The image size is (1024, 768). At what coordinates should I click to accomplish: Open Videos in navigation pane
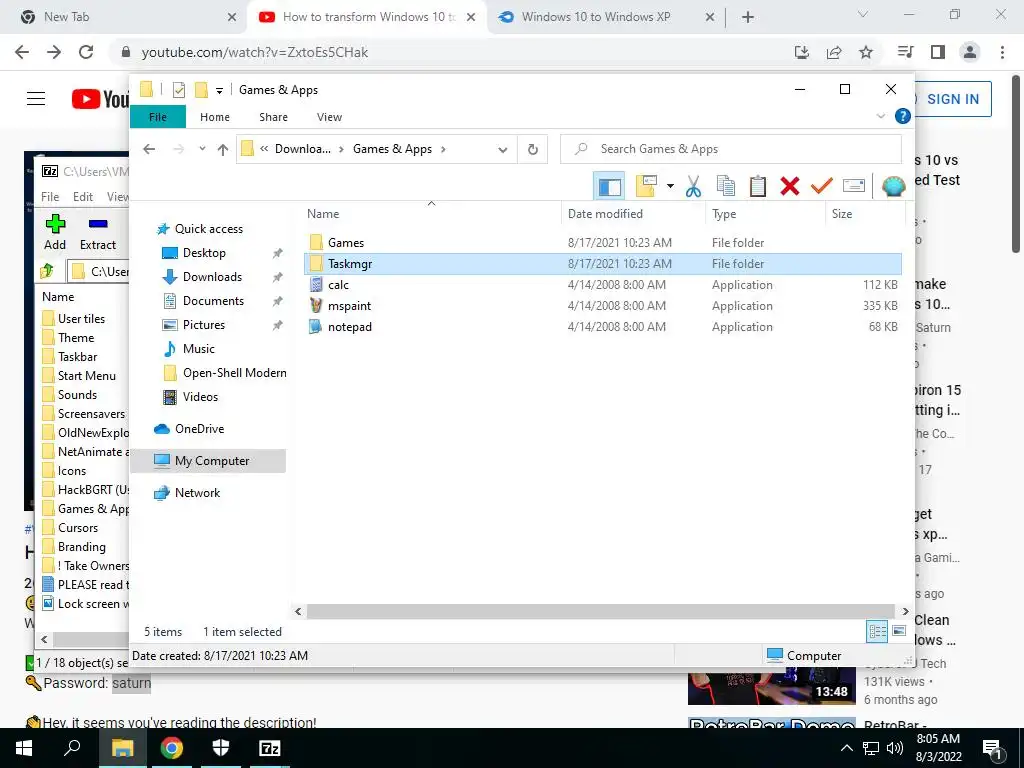tap(200, 397)
